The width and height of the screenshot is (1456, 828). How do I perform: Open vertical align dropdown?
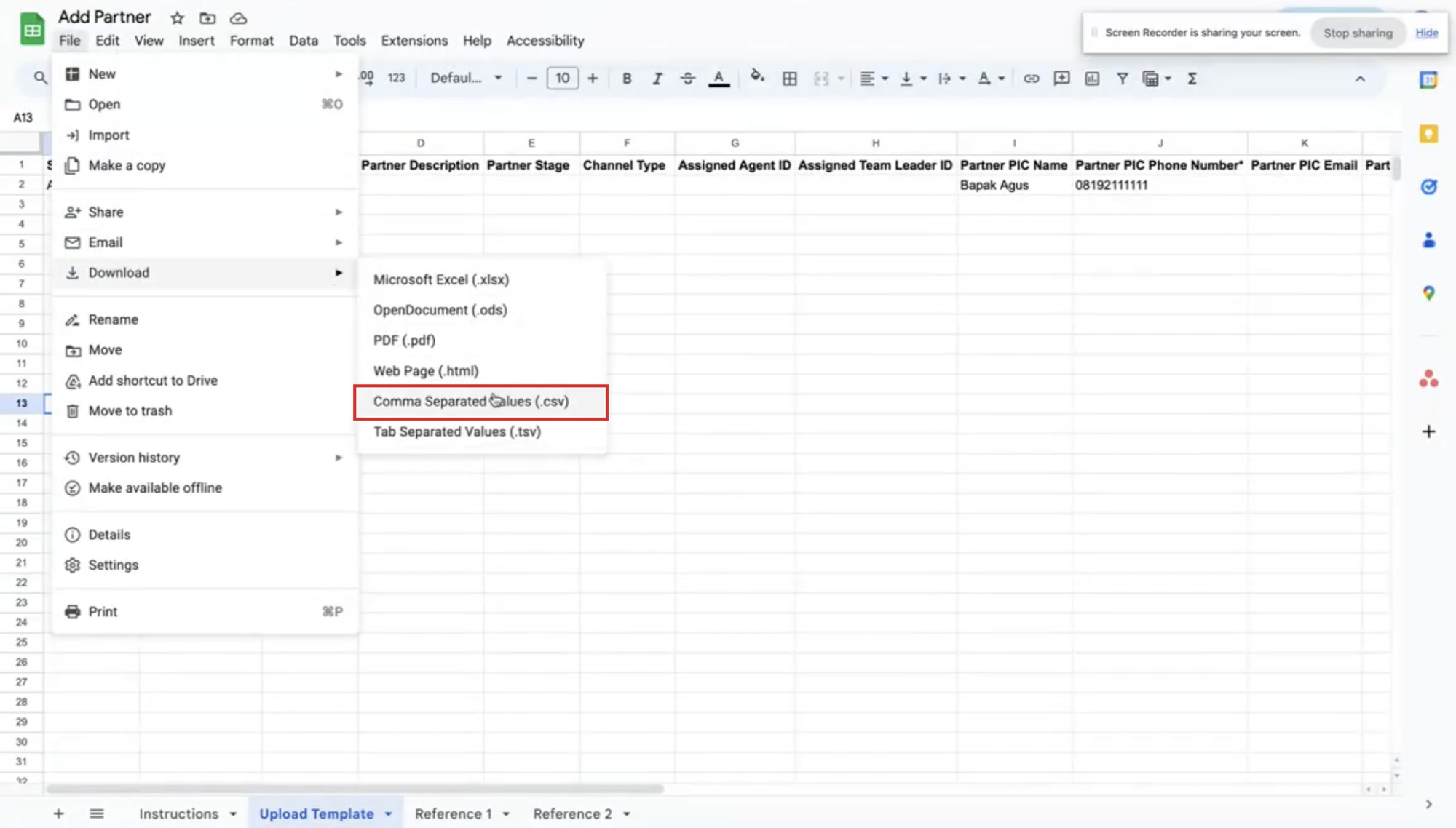(912, 79)
